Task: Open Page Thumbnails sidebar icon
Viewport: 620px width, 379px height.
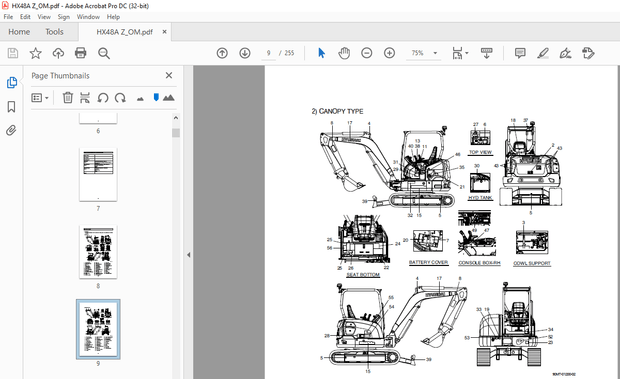Action: pos(11,83)
